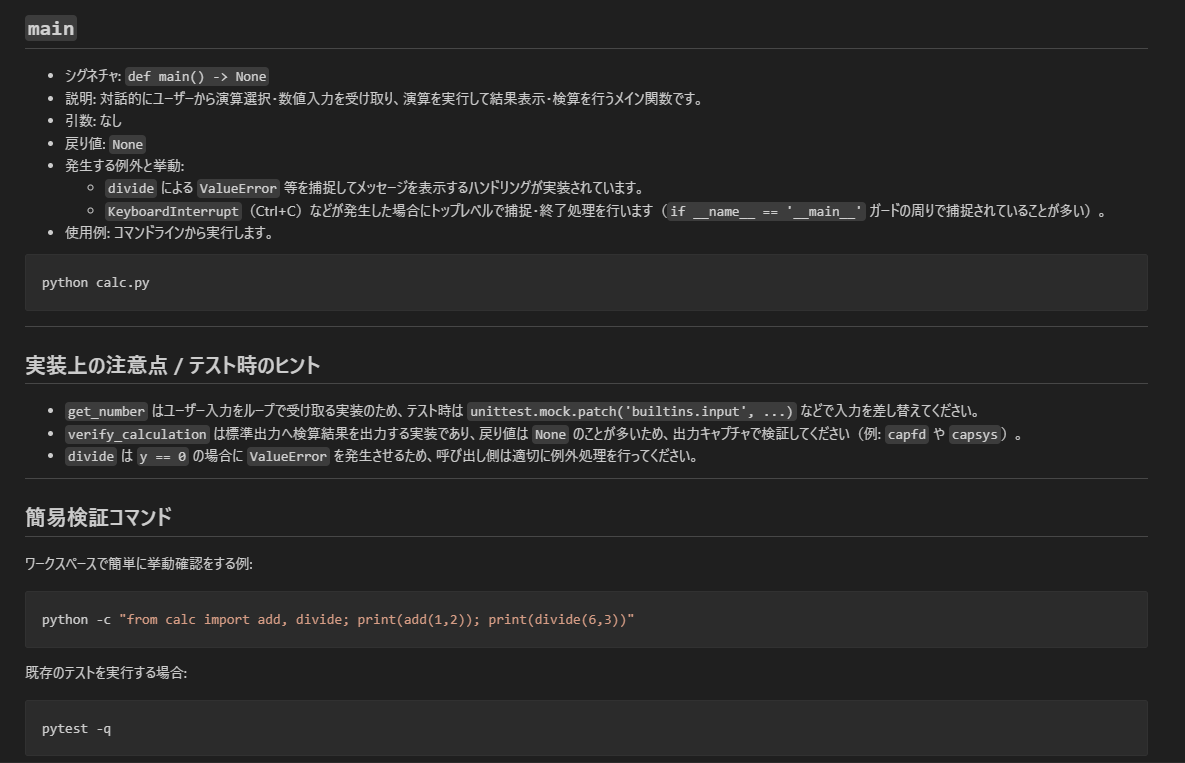Screen dimensions: 1185x763
Task: Click the 'ValueError' code in exceptions list
Action: 238,188
